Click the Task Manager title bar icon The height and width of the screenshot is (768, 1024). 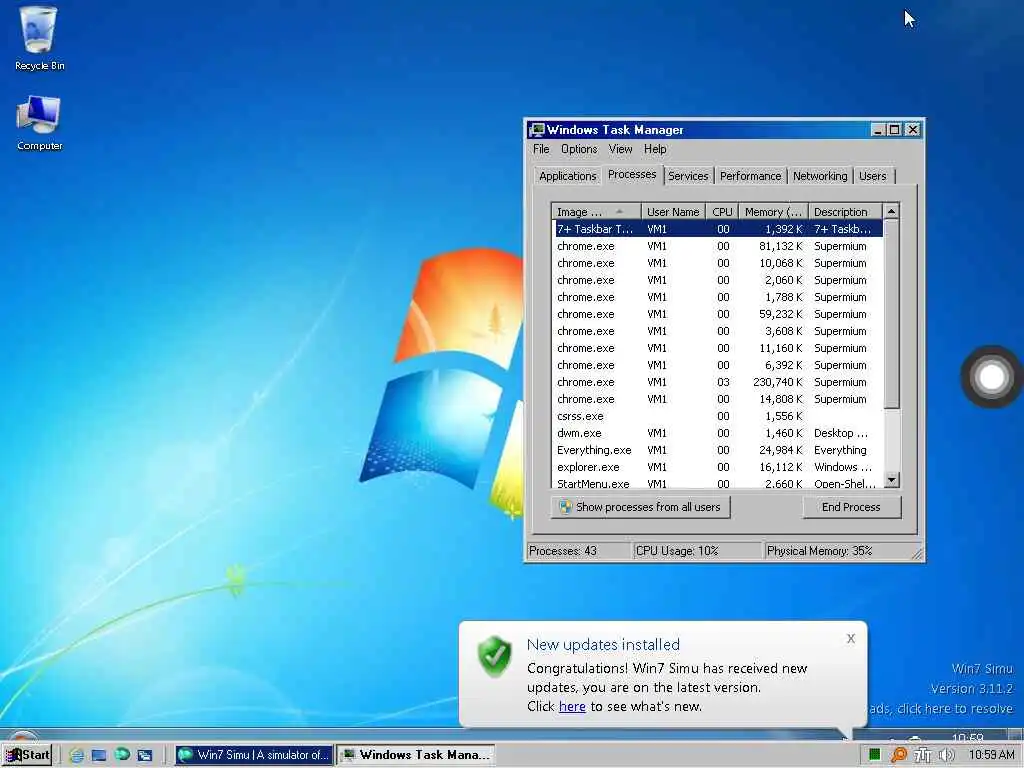(537, 129)
